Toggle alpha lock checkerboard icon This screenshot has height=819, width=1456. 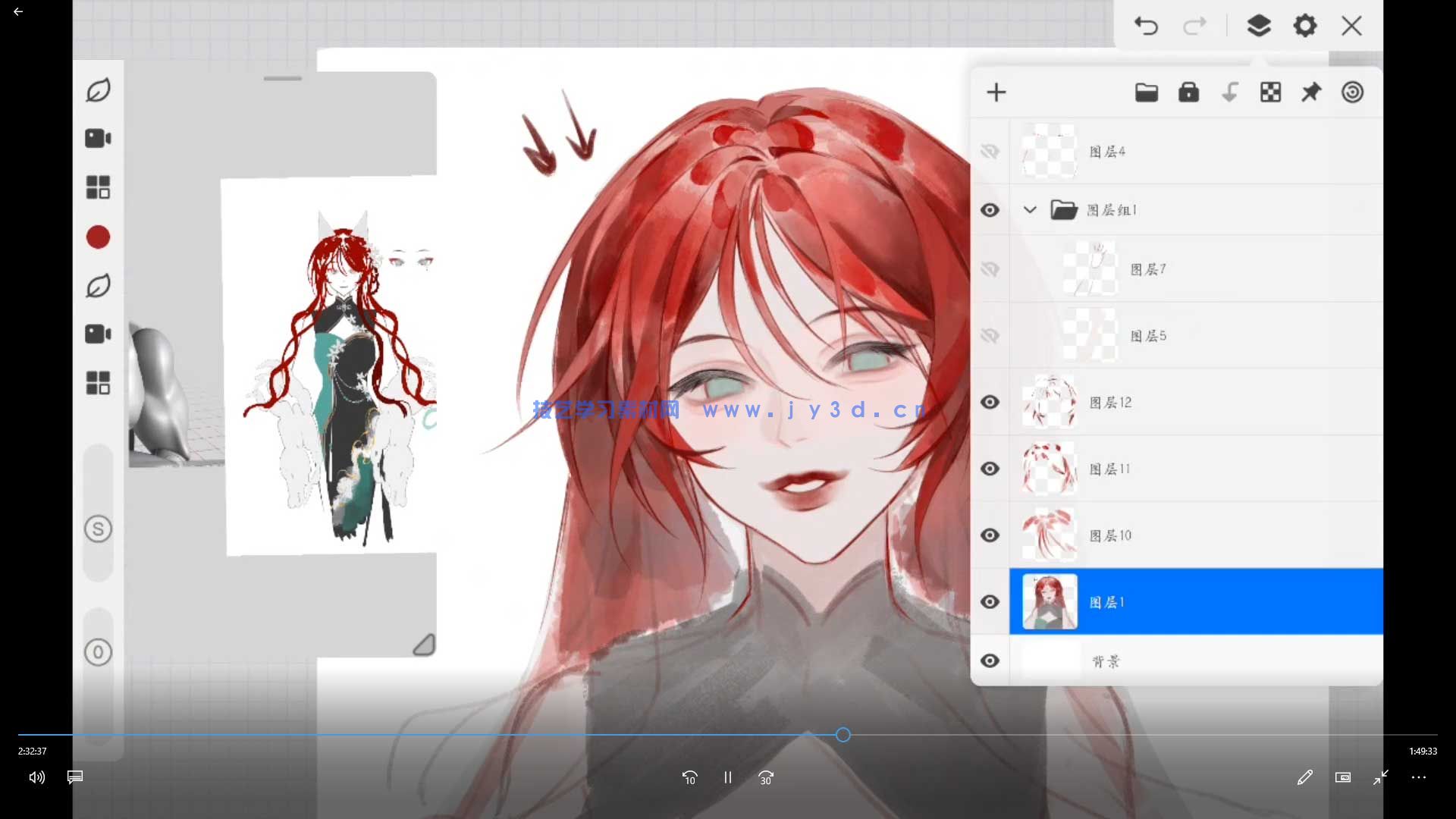point(1270,93)
